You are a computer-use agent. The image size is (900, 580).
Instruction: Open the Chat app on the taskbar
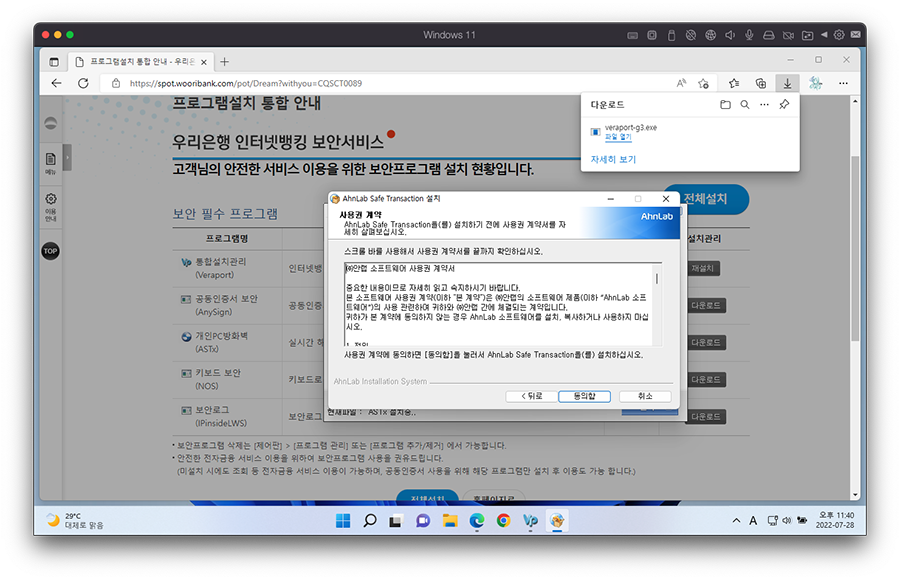pyautogui.click(x=423, y=521)
